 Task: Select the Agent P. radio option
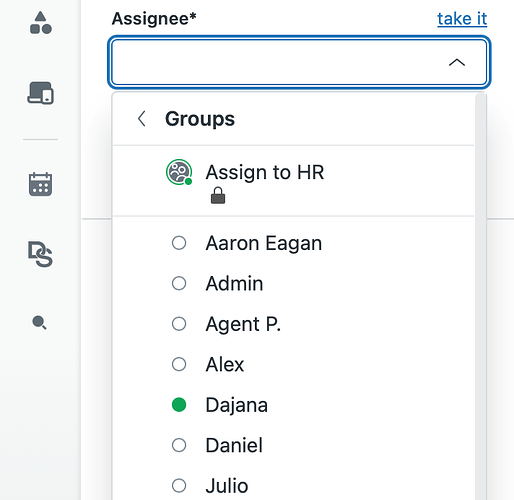tap(179, 324)
